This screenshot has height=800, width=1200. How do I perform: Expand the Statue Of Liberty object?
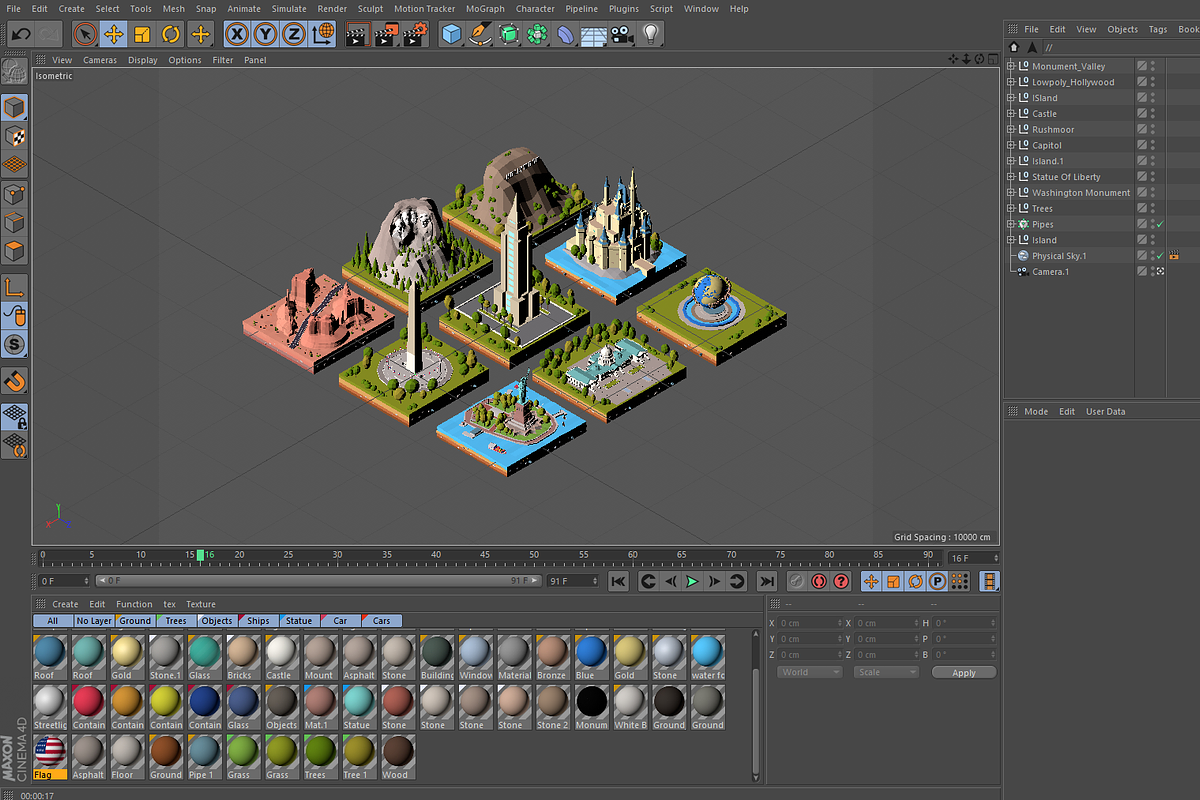click(1010, 177)
